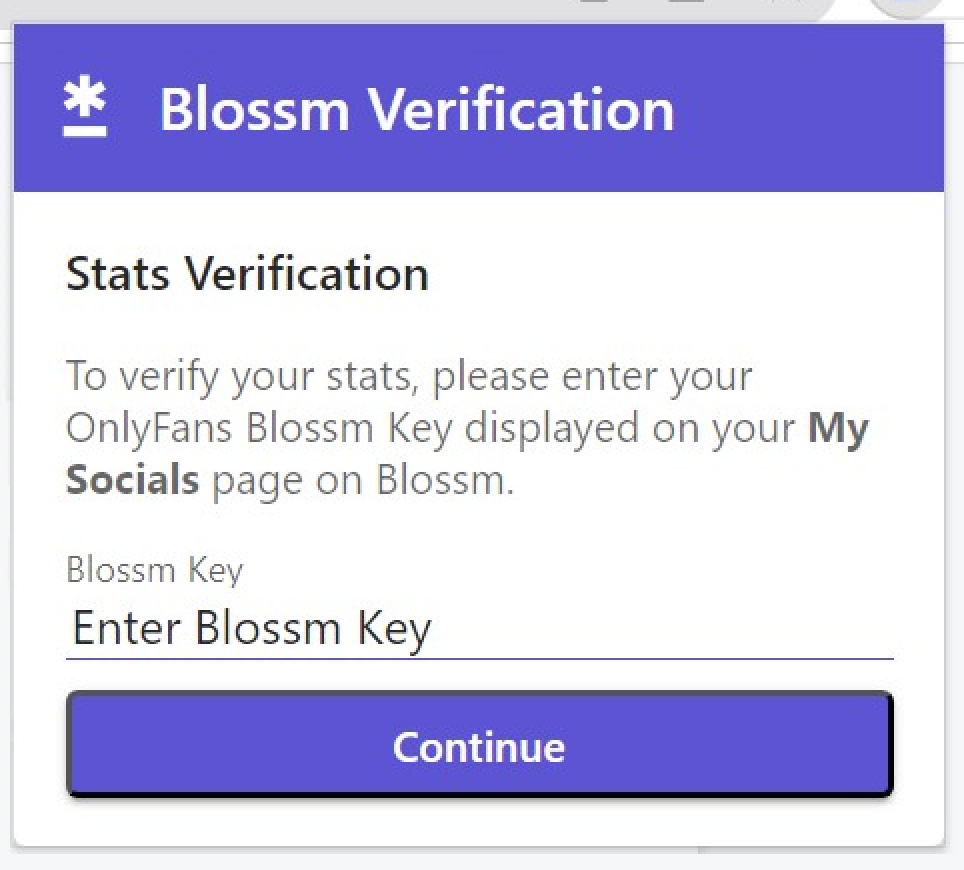Click the bold word Socials
The width and height of the screenshot is (964, 870).
coord(132,480)
